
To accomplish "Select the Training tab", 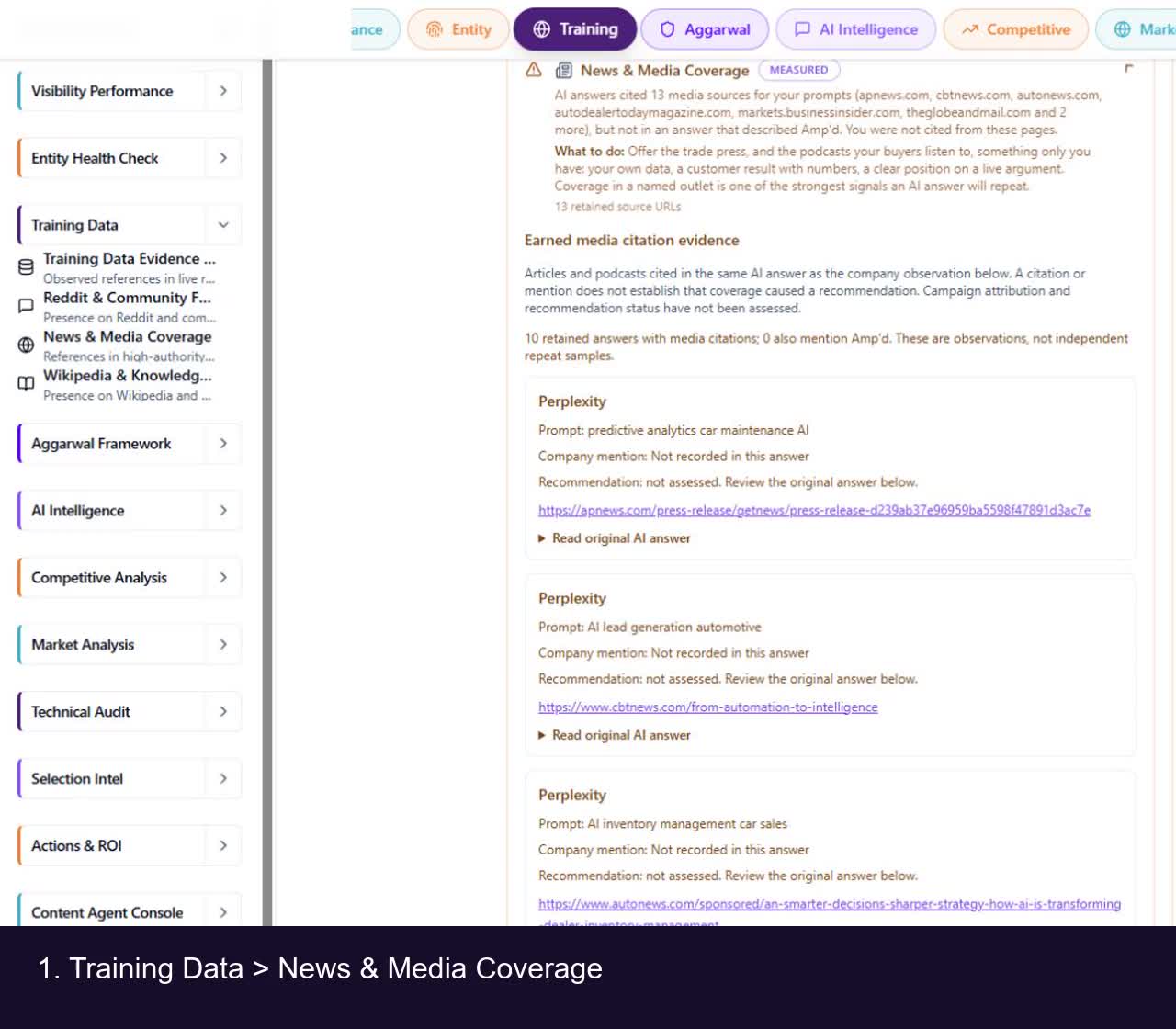I will tap(575, 29).
